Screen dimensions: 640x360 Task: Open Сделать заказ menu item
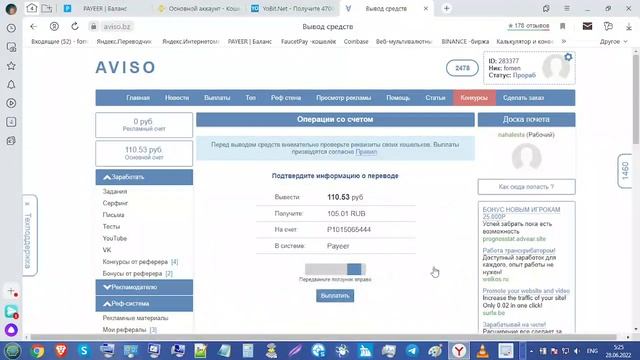(523, 98)
